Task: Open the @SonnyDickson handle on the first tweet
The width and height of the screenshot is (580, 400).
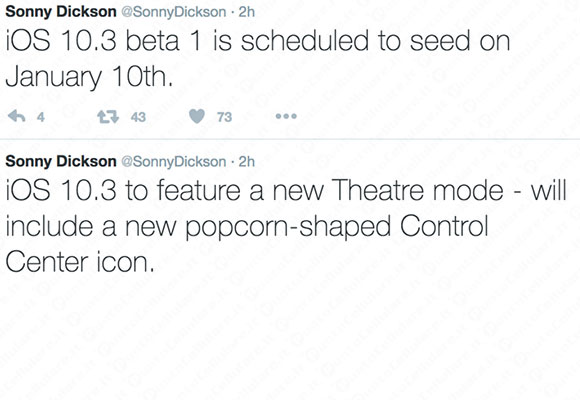Action: 174,12
